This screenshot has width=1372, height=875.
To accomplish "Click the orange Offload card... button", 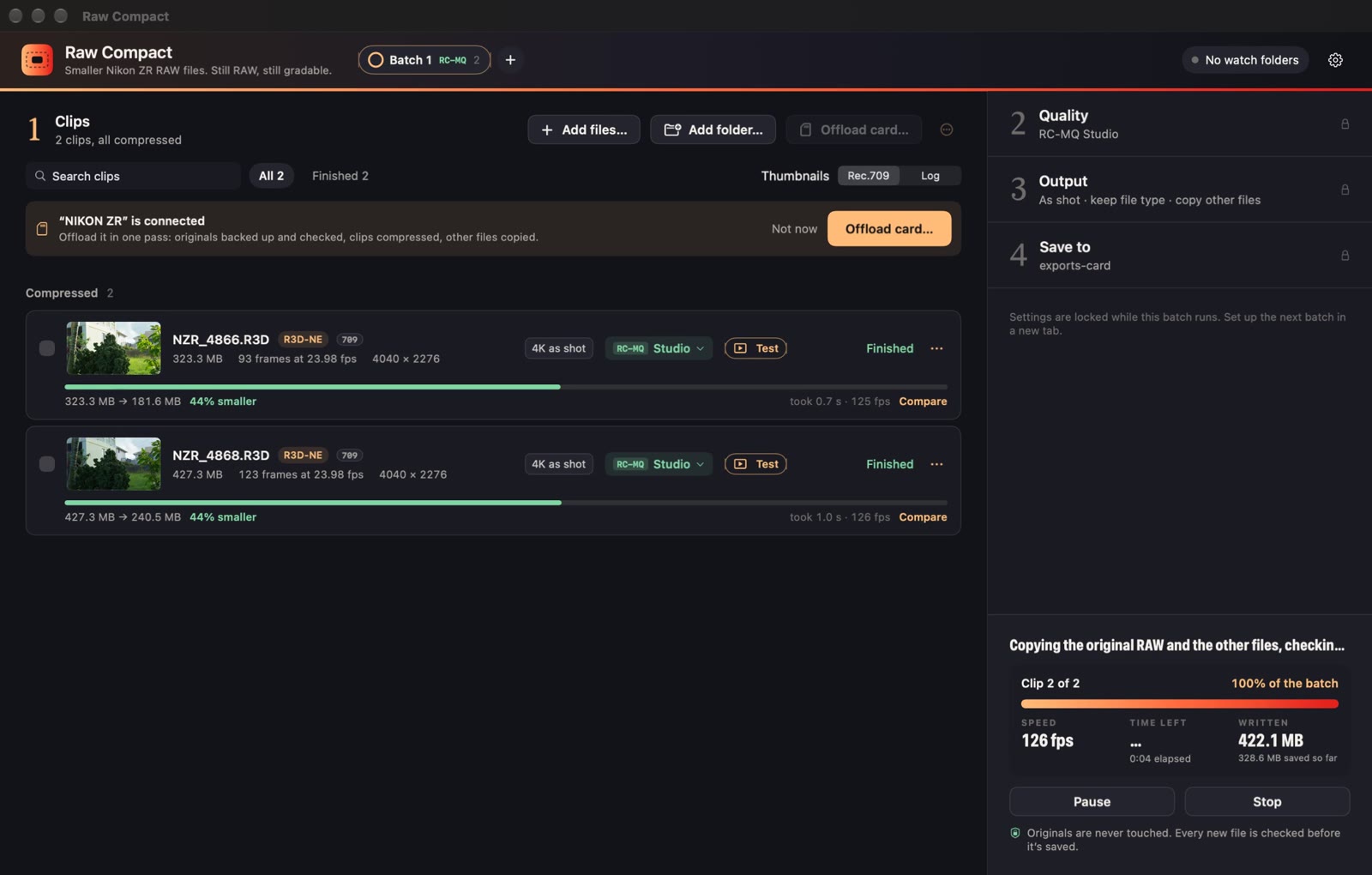I will point(889,229).
